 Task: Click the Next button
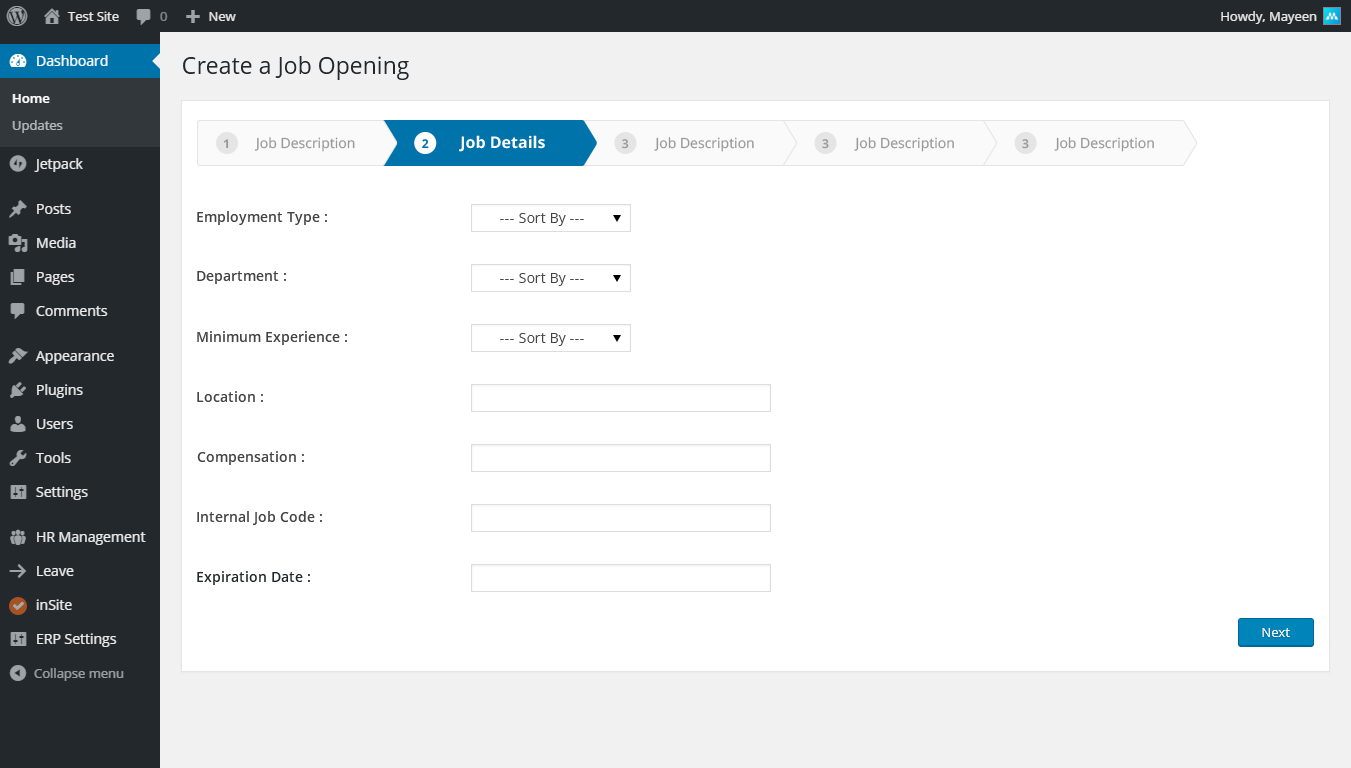coord(1275,632)
